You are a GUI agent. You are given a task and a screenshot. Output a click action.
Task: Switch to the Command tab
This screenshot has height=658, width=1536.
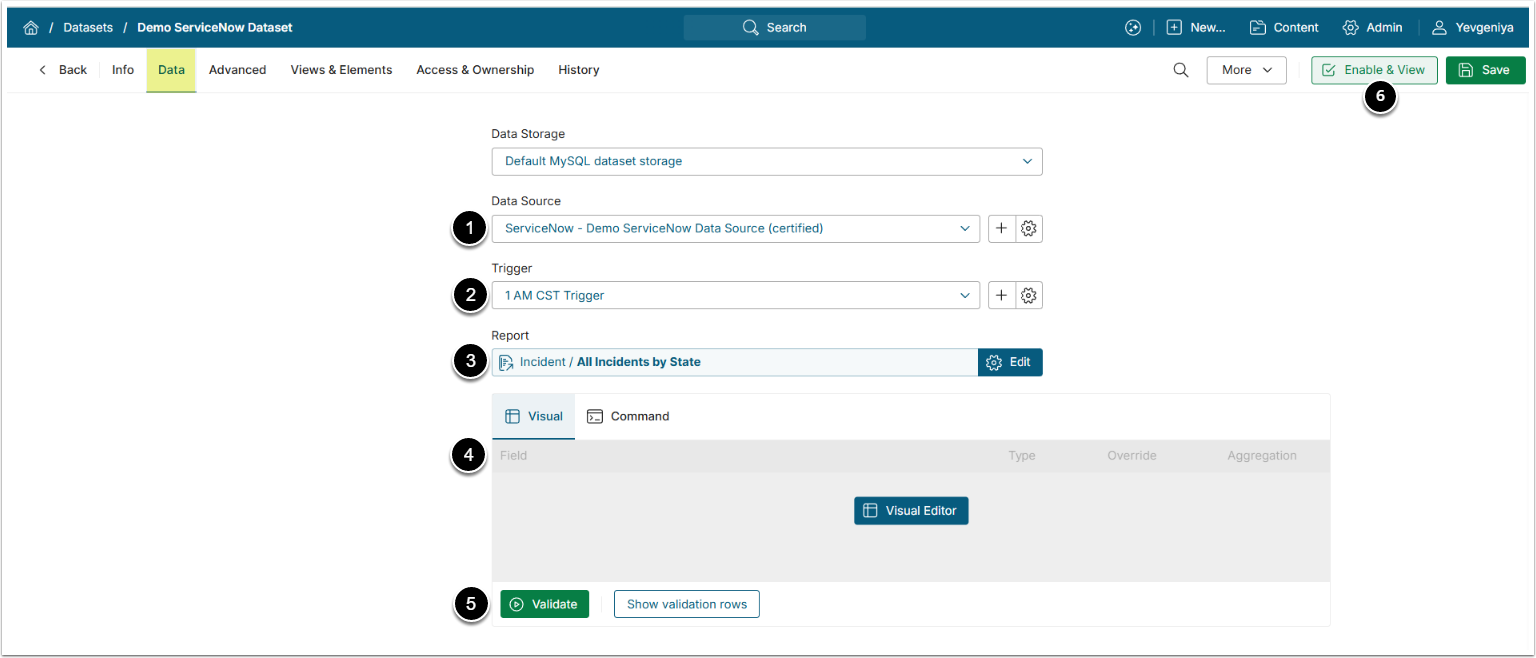[628, 417]
